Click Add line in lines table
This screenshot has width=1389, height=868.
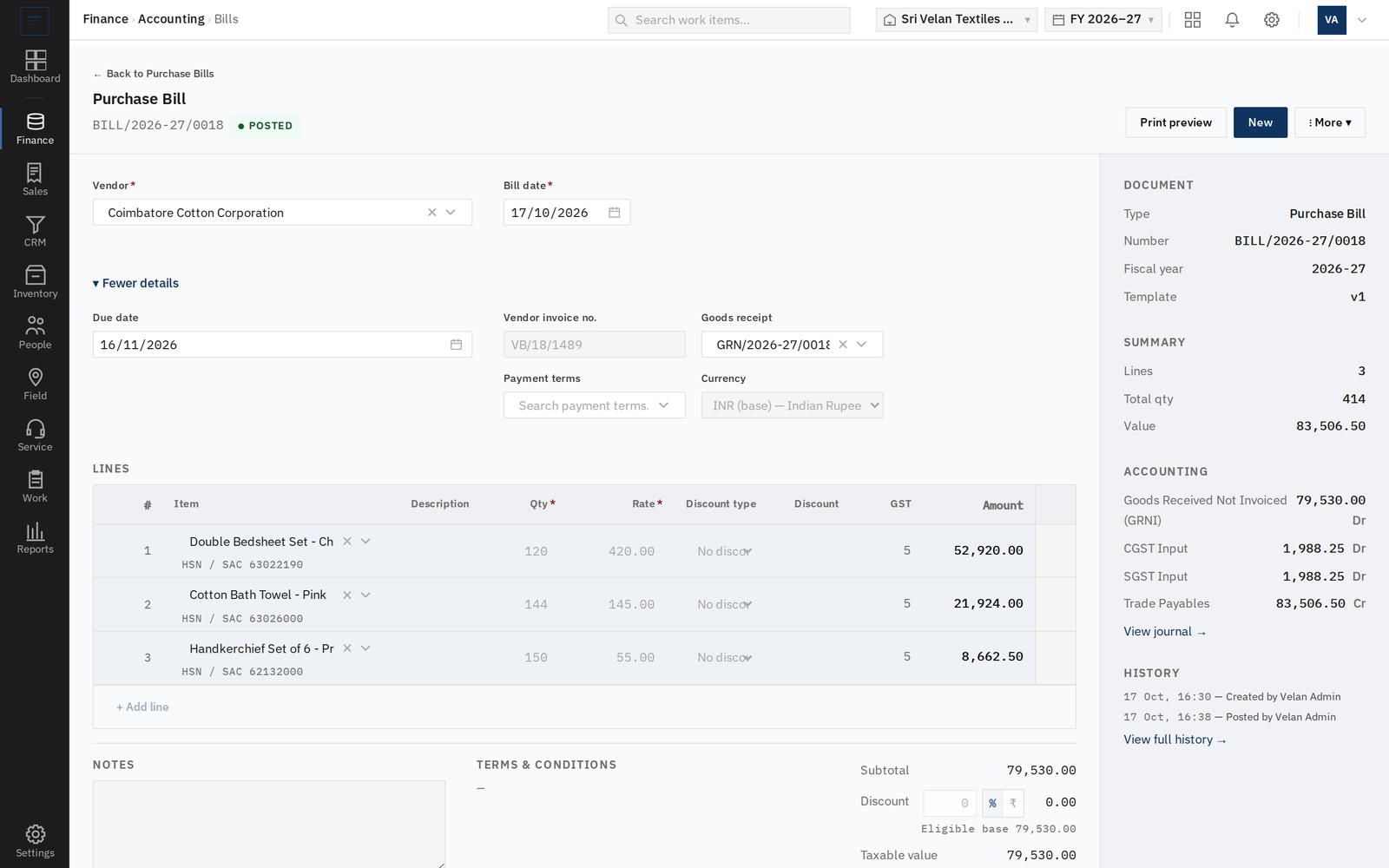pyautogui.click(x=143, y=707)
